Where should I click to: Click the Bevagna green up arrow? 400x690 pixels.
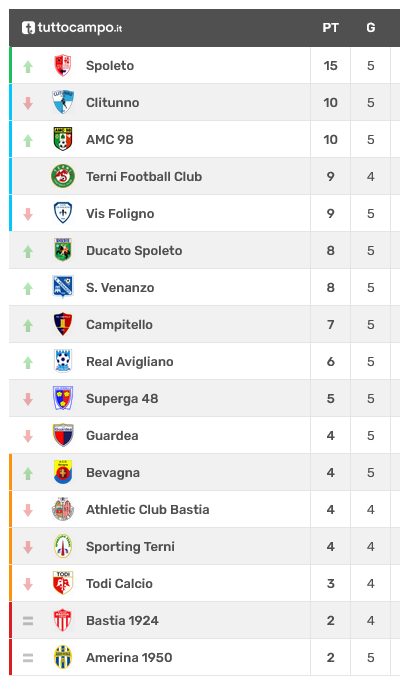[x=28, y=473]
